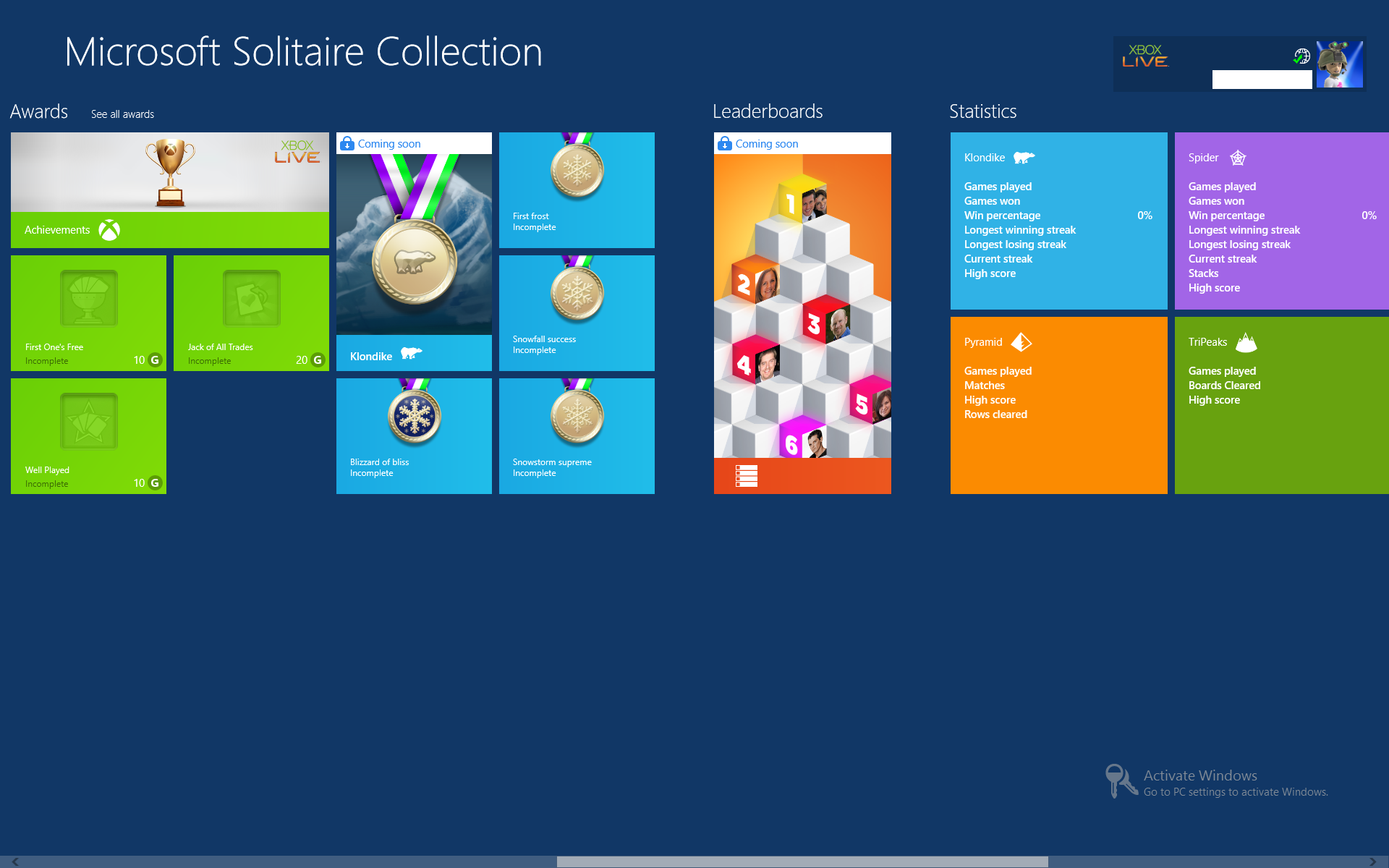Click the Microsoft Solitaire Collection title
Image resolution: width=1389 pixels, height=868 pixels.
pos(304,52)
